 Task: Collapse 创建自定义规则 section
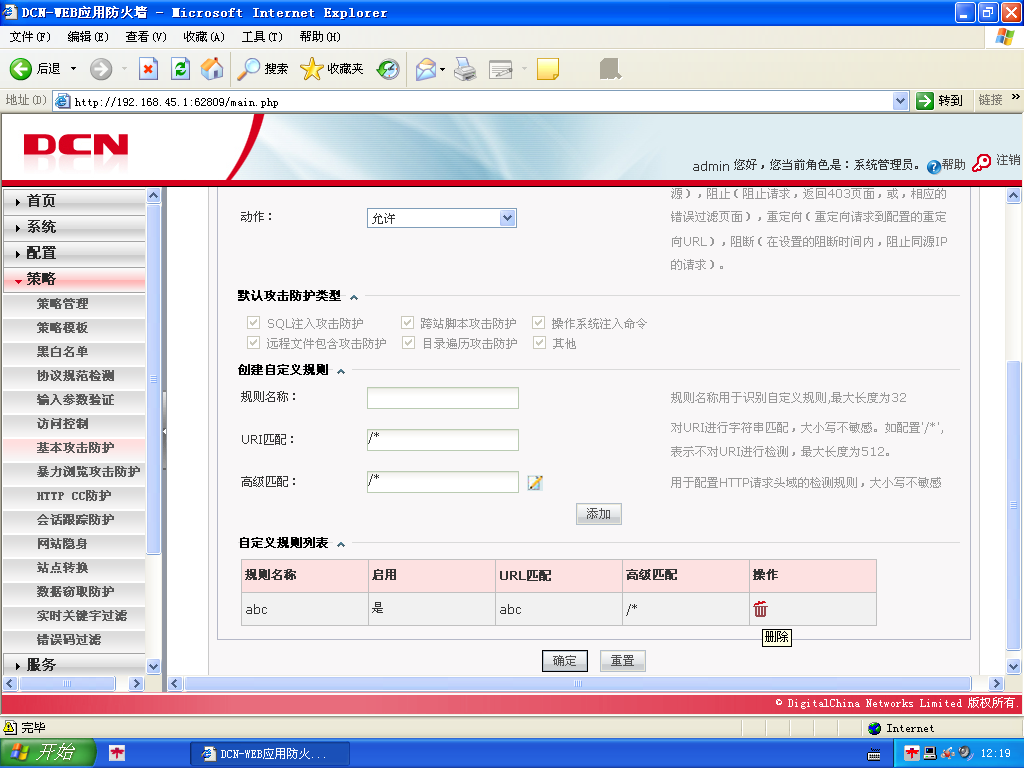[x=341, y=371]
